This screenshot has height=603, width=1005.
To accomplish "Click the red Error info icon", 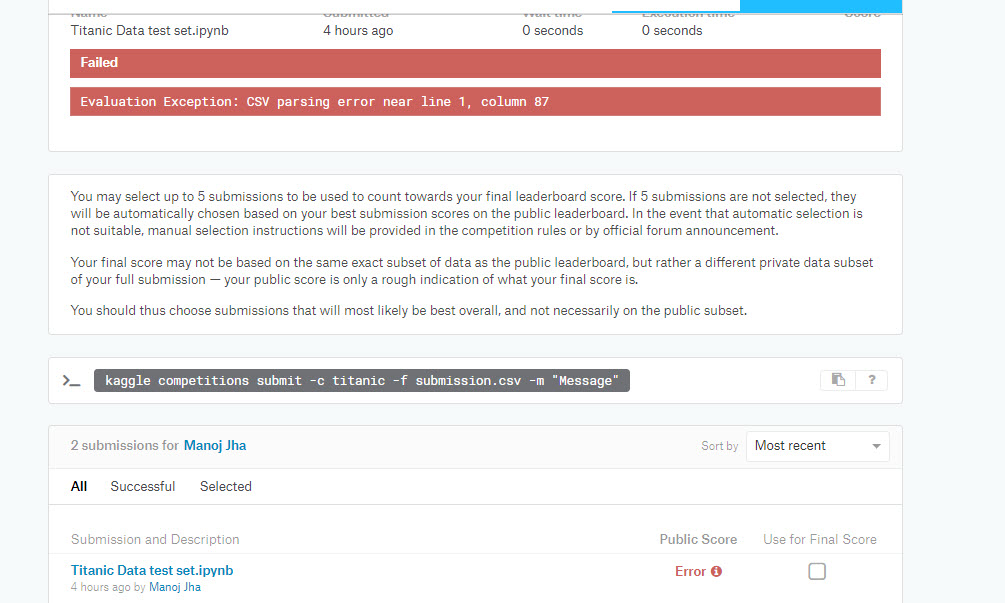I will (x=716, y=571).
